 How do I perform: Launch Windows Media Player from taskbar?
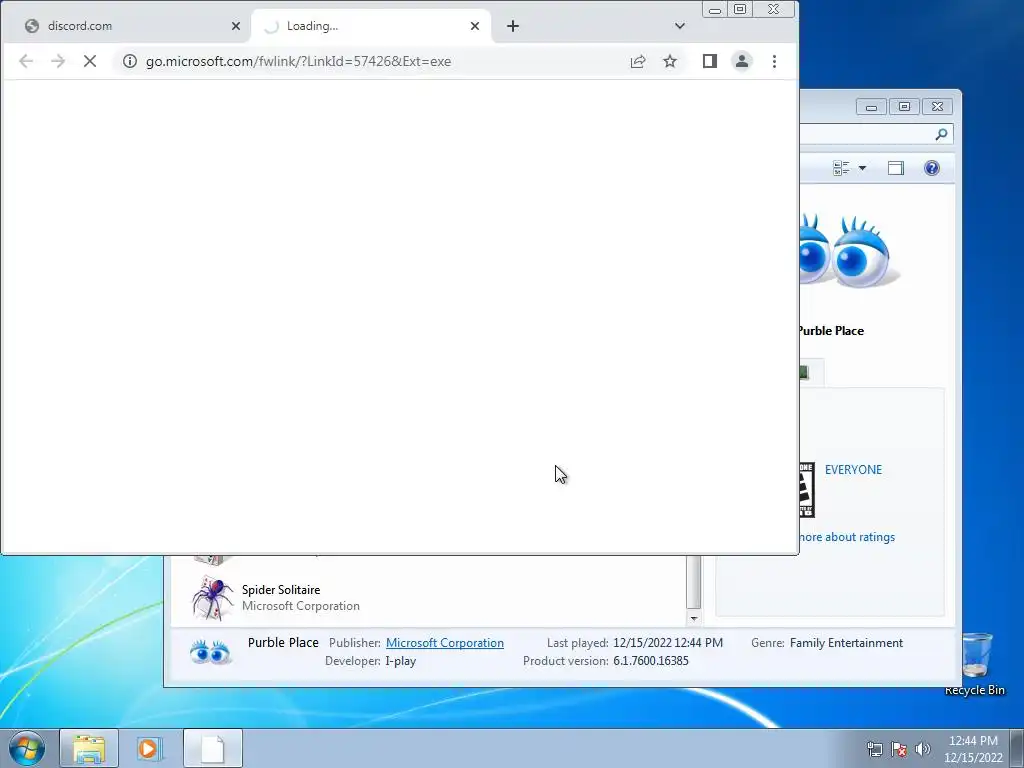(x=148, y=748)
